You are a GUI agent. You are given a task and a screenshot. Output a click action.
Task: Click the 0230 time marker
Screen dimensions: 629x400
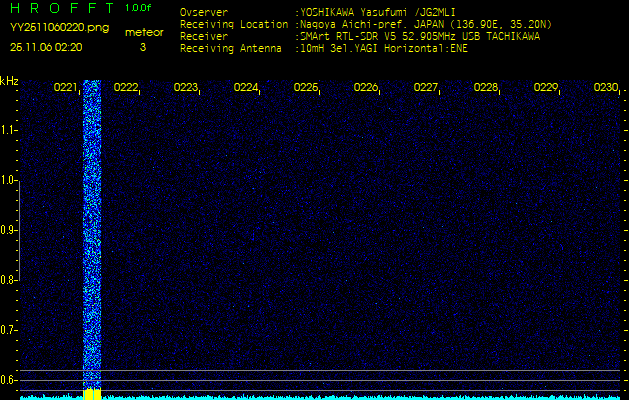605,88
